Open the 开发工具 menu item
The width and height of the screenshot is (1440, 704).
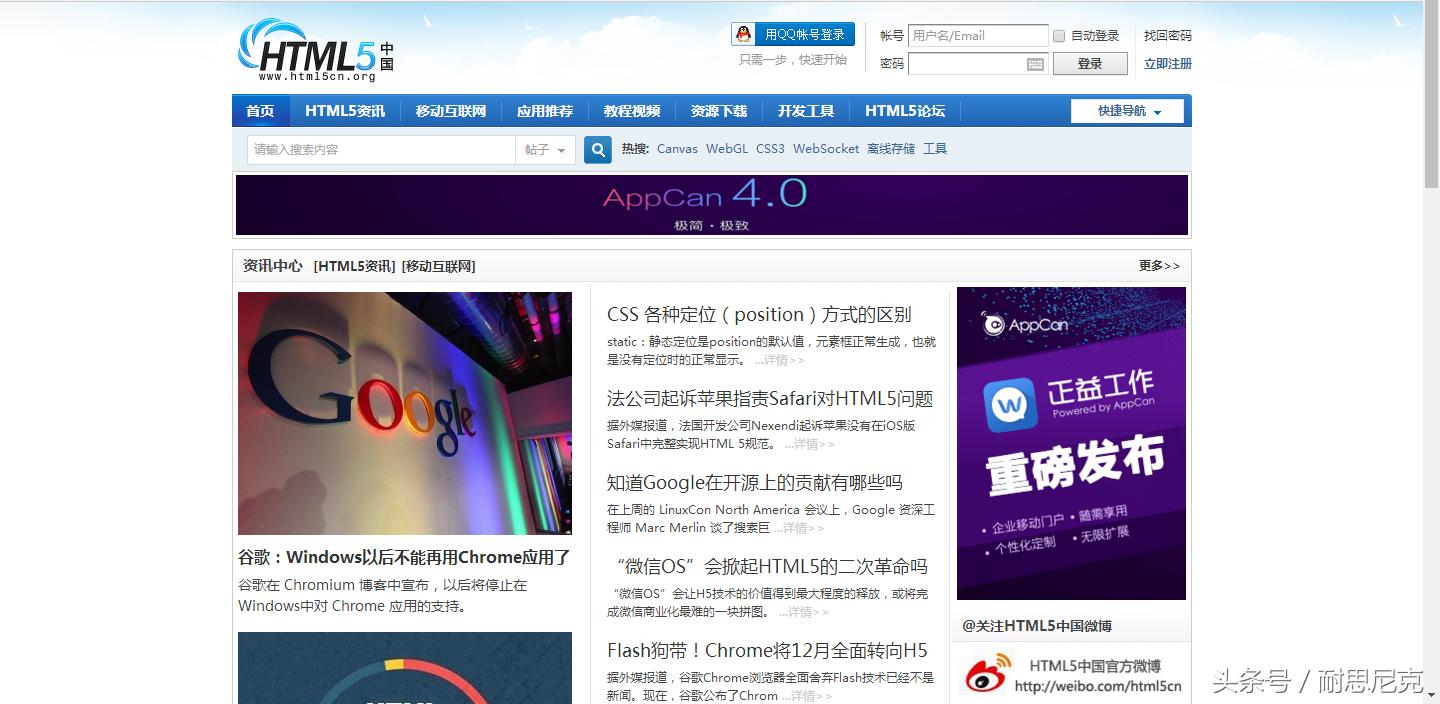pos(806,111)
